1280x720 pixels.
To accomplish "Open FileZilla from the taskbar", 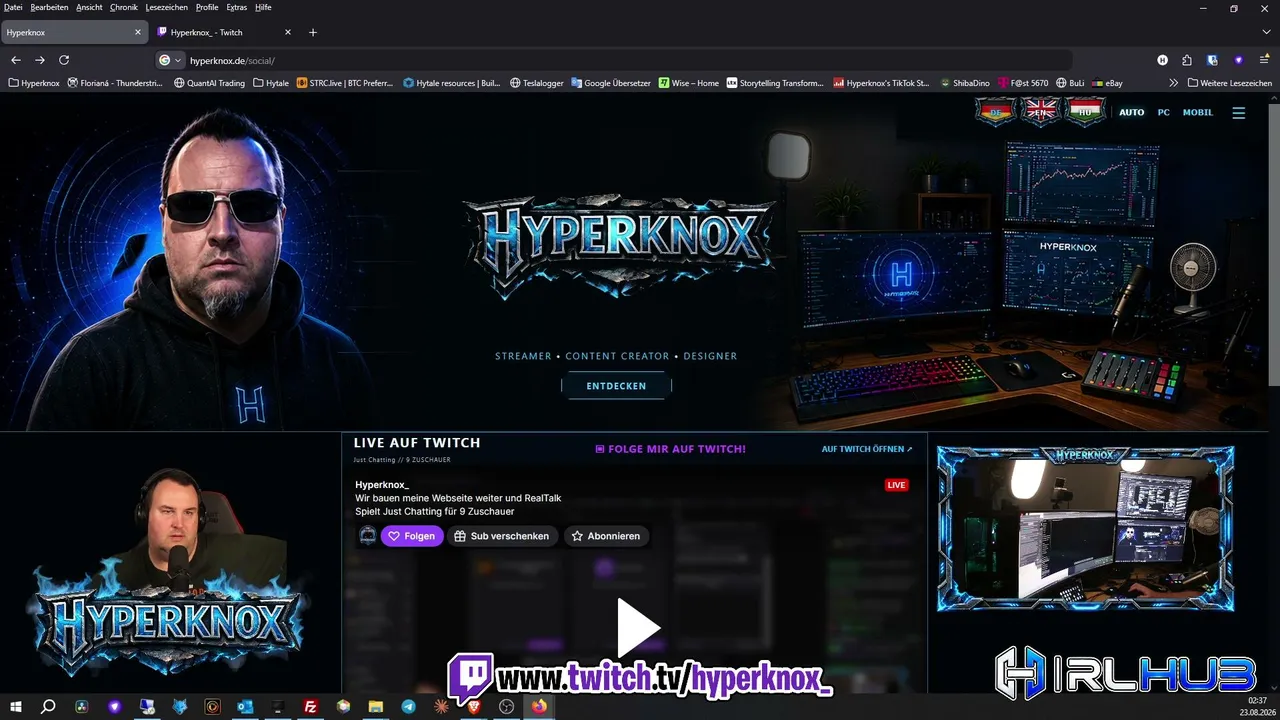I will (311, 707).
